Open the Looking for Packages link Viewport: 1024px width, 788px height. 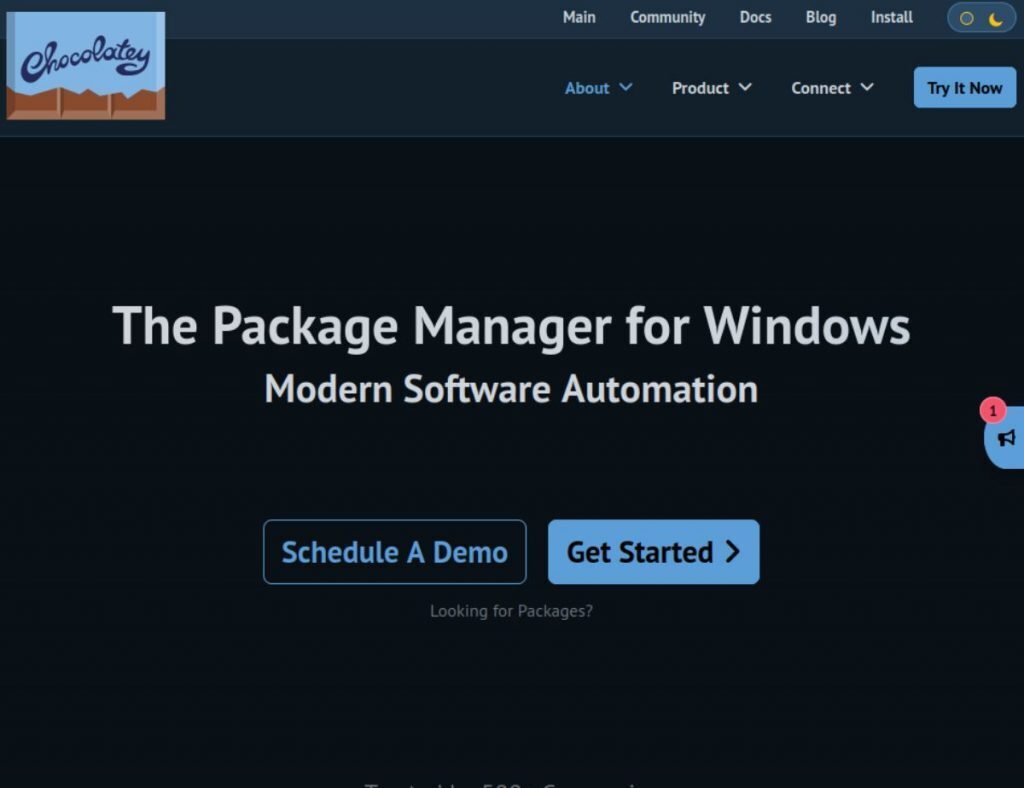click(x=511, y=611)
